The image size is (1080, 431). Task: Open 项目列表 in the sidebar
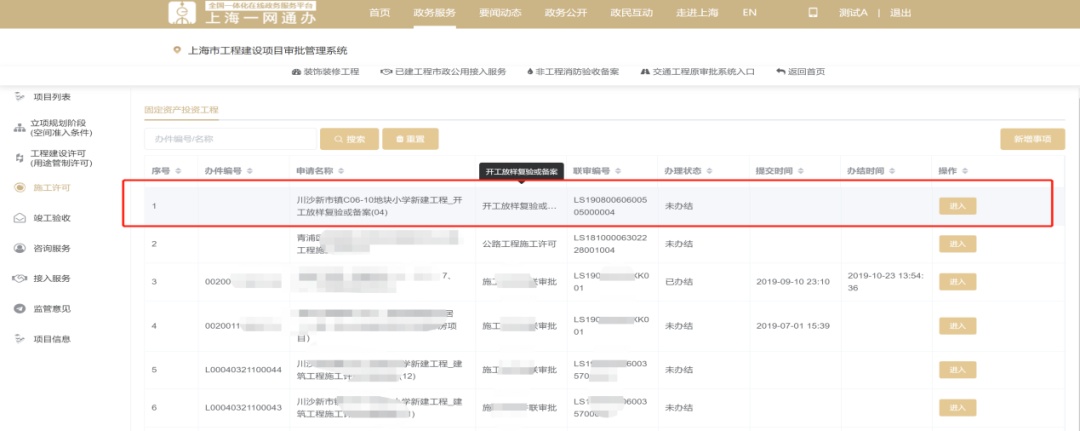pyautogui.click(x=51, y=97)
